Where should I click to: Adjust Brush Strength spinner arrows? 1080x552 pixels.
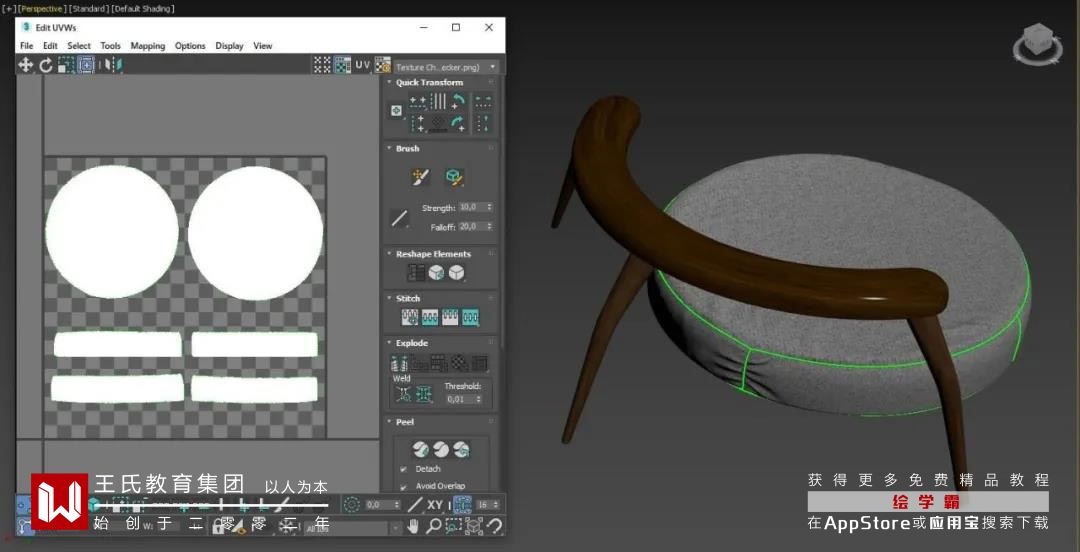pyautogui.click(x=490, y=207)
